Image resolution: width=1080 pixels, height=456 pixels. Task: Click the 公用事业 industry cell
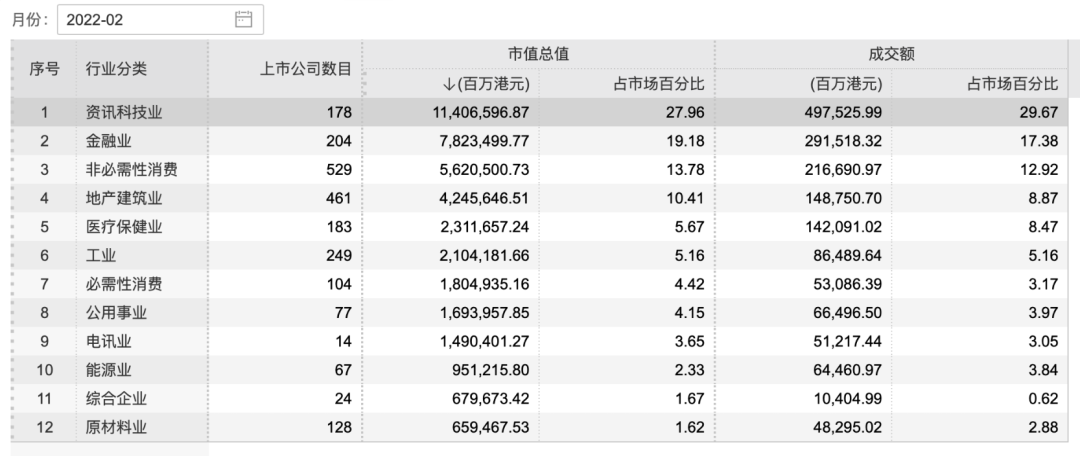click(x=116, y=313)
